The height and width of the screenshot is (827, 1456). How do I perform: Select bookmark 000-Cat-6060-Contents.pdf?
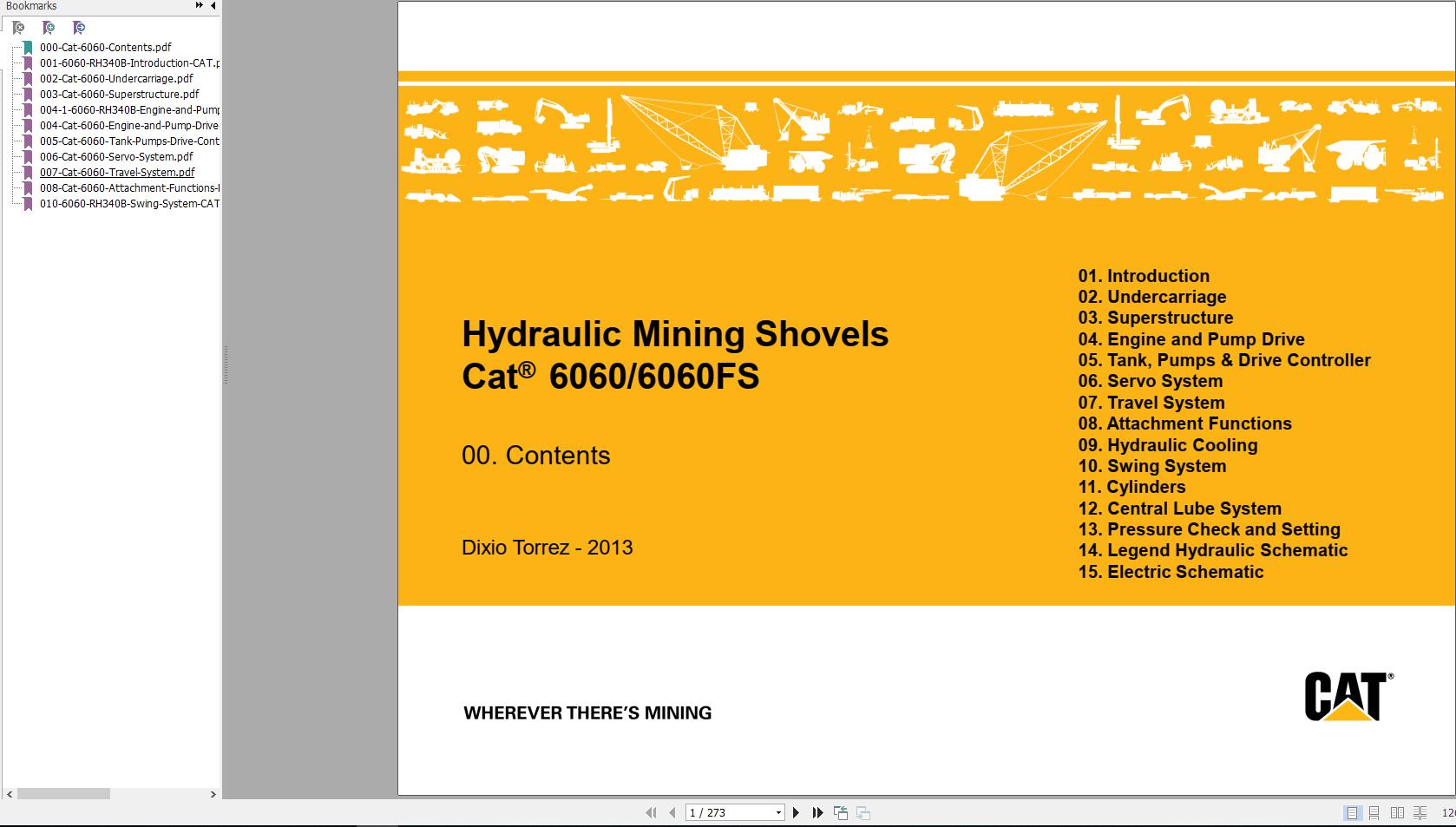click(x=105, y=47)
